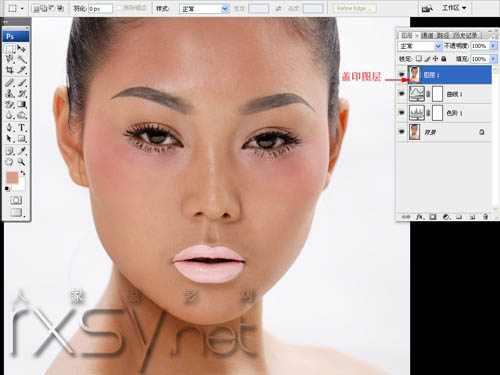Hide the 曲线 1 curves layer

coord(402,94)
